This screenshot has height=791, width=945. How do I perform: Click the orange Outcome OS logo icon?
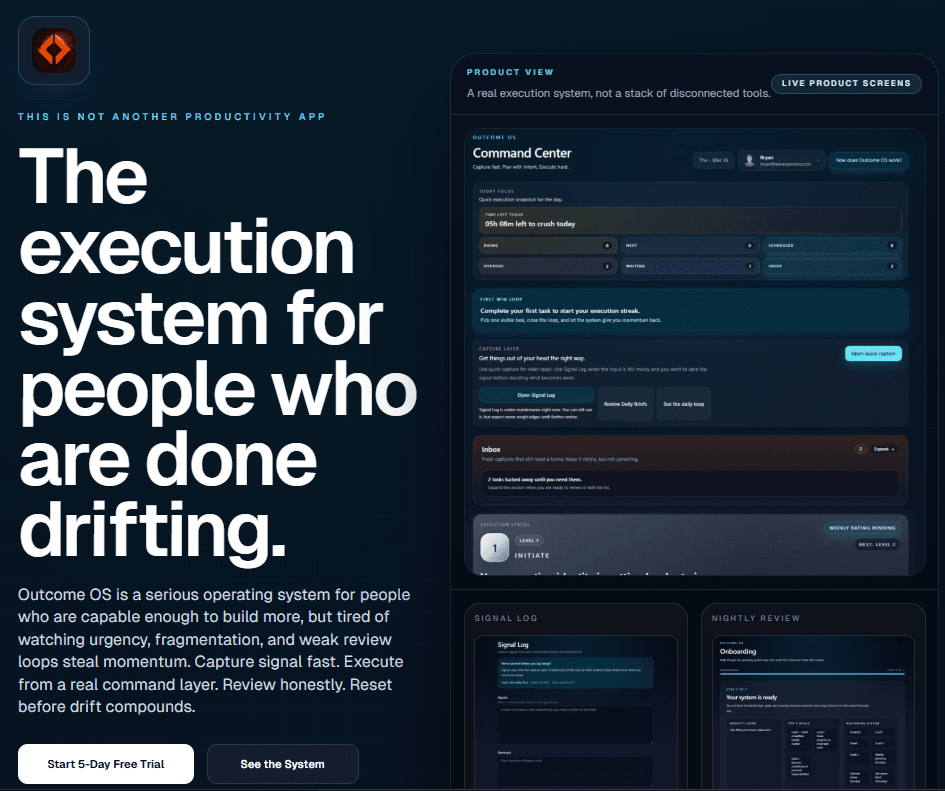pos(54,51)
